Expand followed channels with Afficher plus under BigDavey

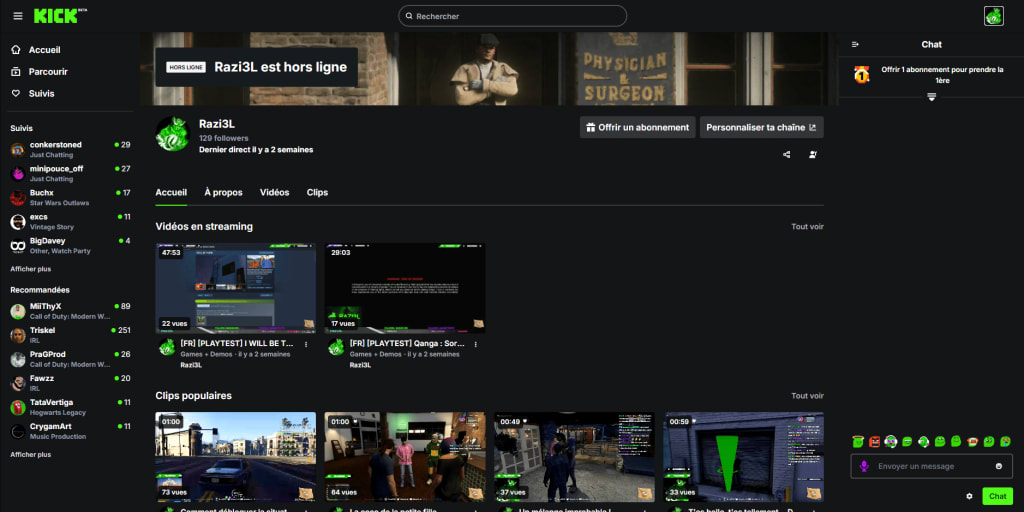pyautogui.click(x=31, y=269)
